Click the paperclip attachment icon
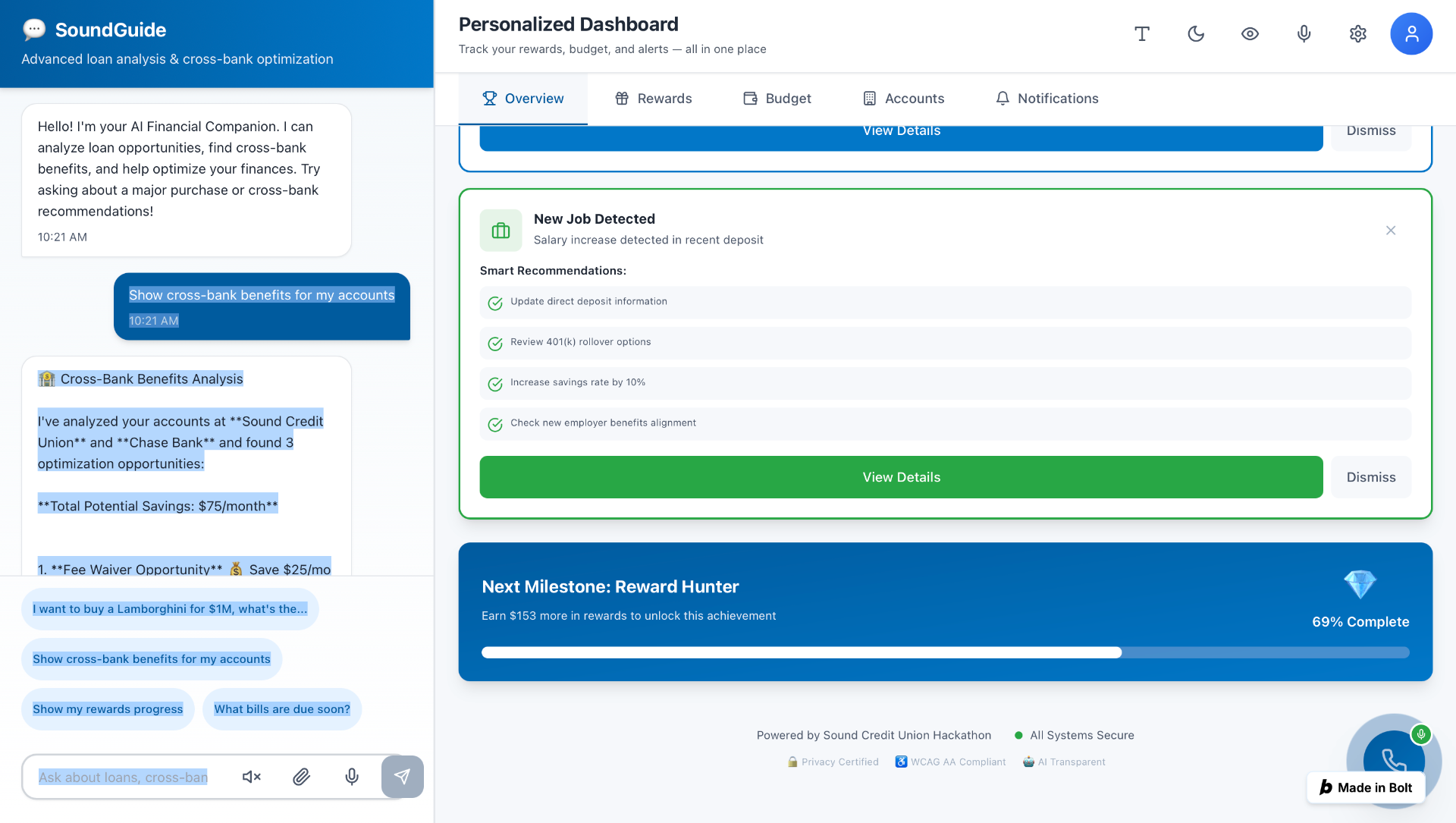The image size is (1456, 823). (301, 776)
